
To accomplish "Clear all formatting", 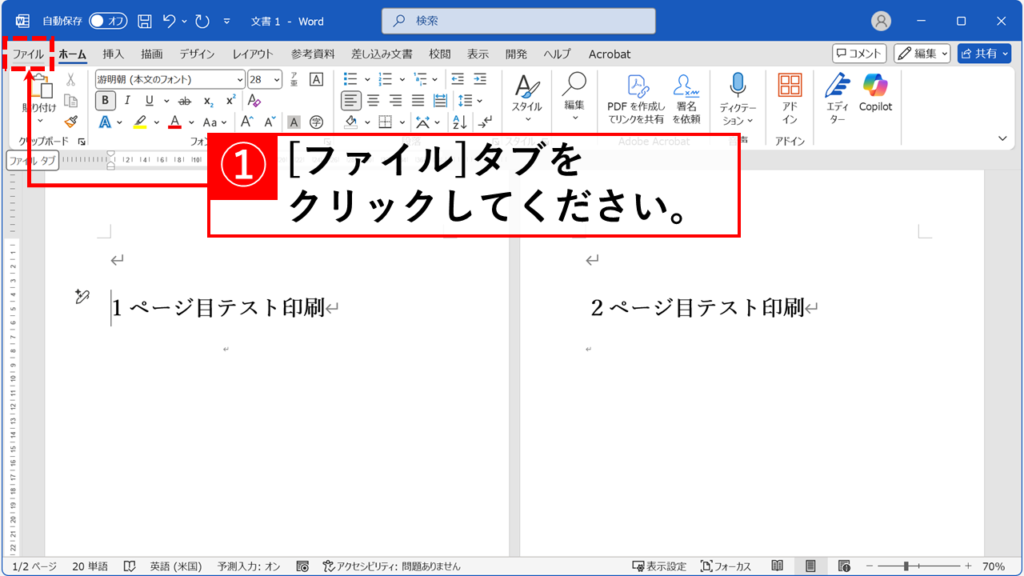I will [x=254, y=101].
